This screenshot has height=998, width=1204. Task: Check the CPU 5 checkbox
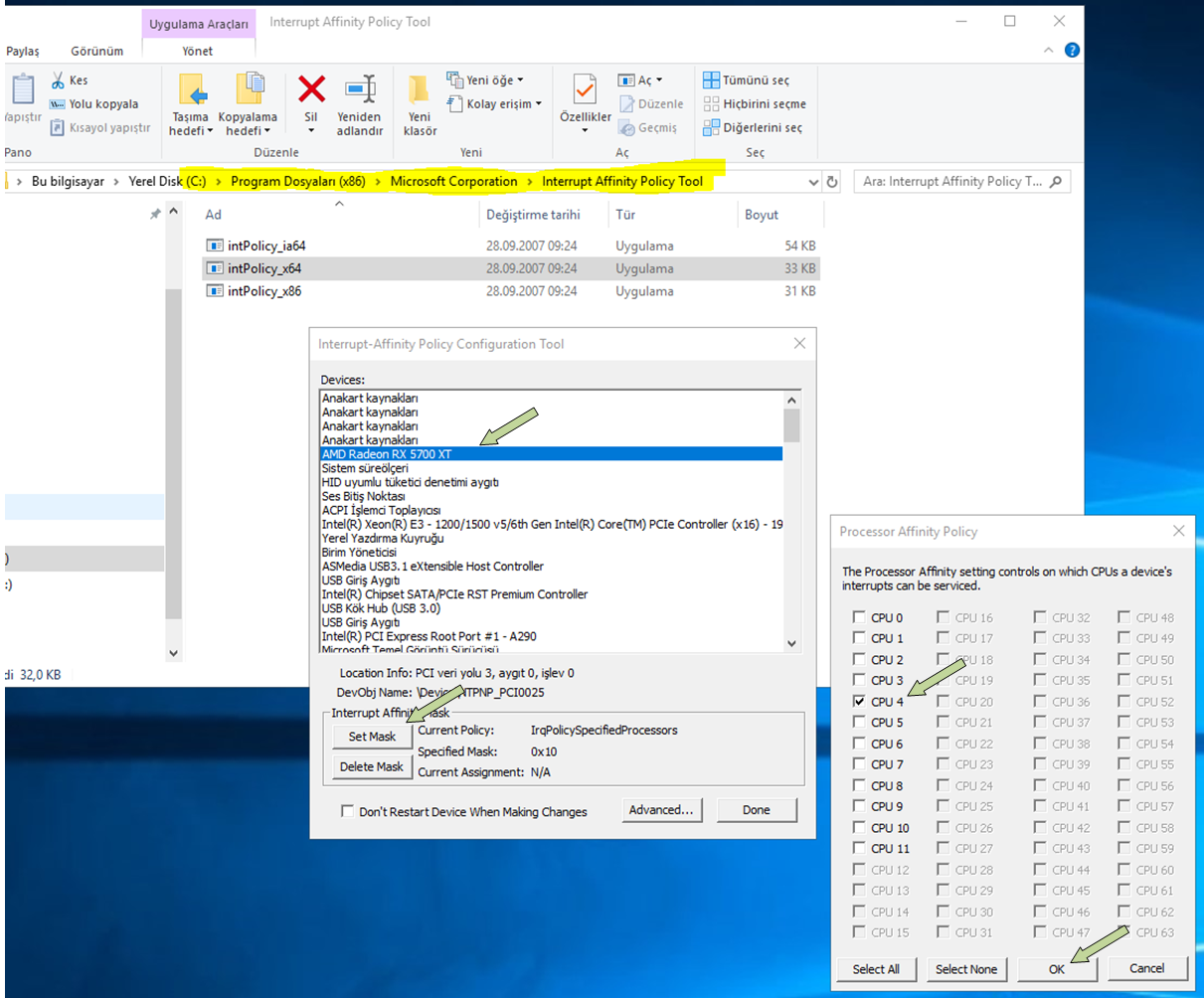[859, 723]
